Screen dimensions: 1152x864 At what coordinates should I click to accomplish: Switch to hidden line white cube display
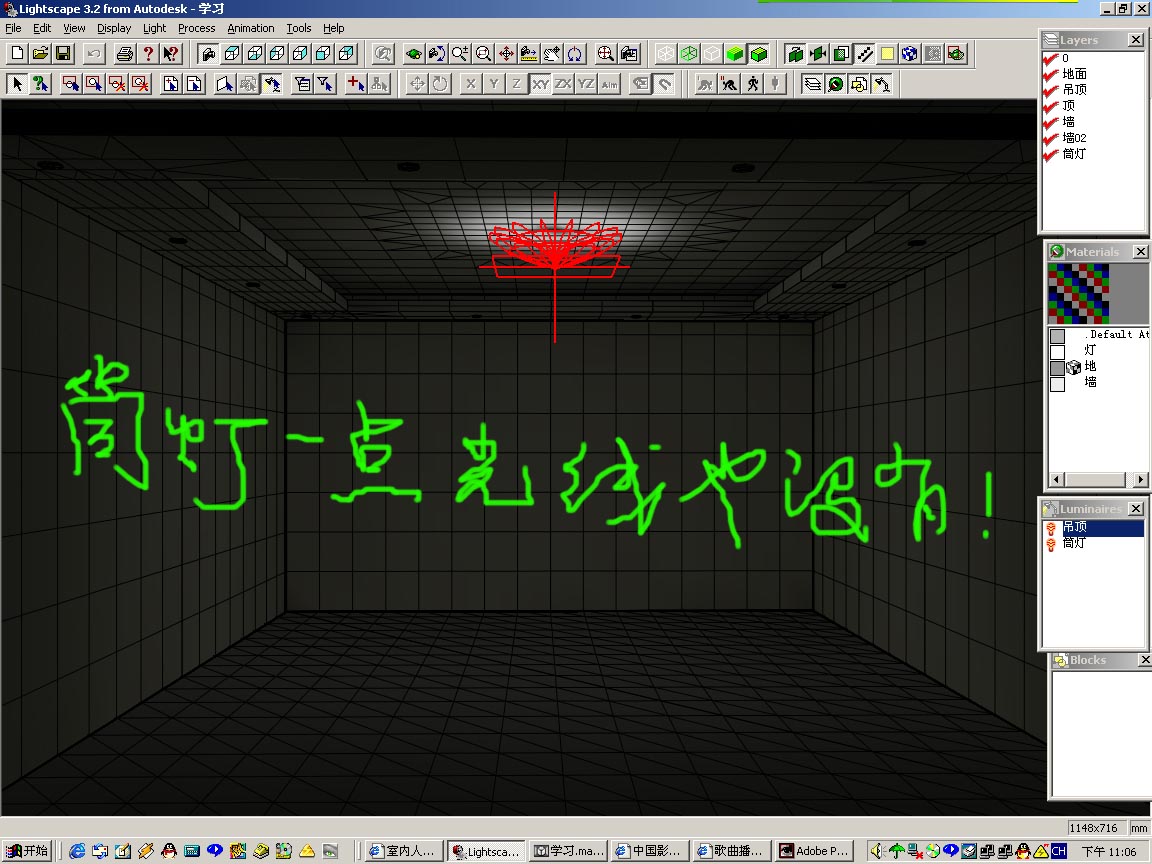pyautogui.click(x=712, y=54)
